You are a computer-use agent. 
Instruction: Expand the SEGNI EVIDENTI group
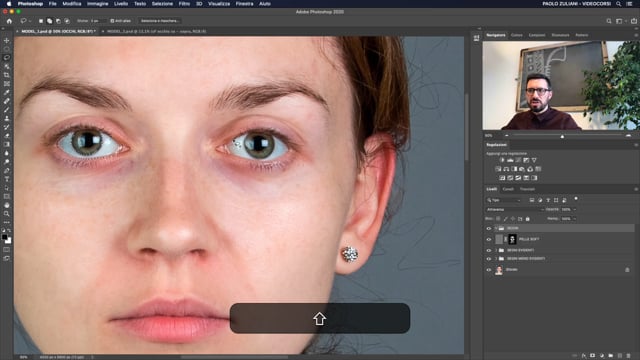[x=496, y=250]
